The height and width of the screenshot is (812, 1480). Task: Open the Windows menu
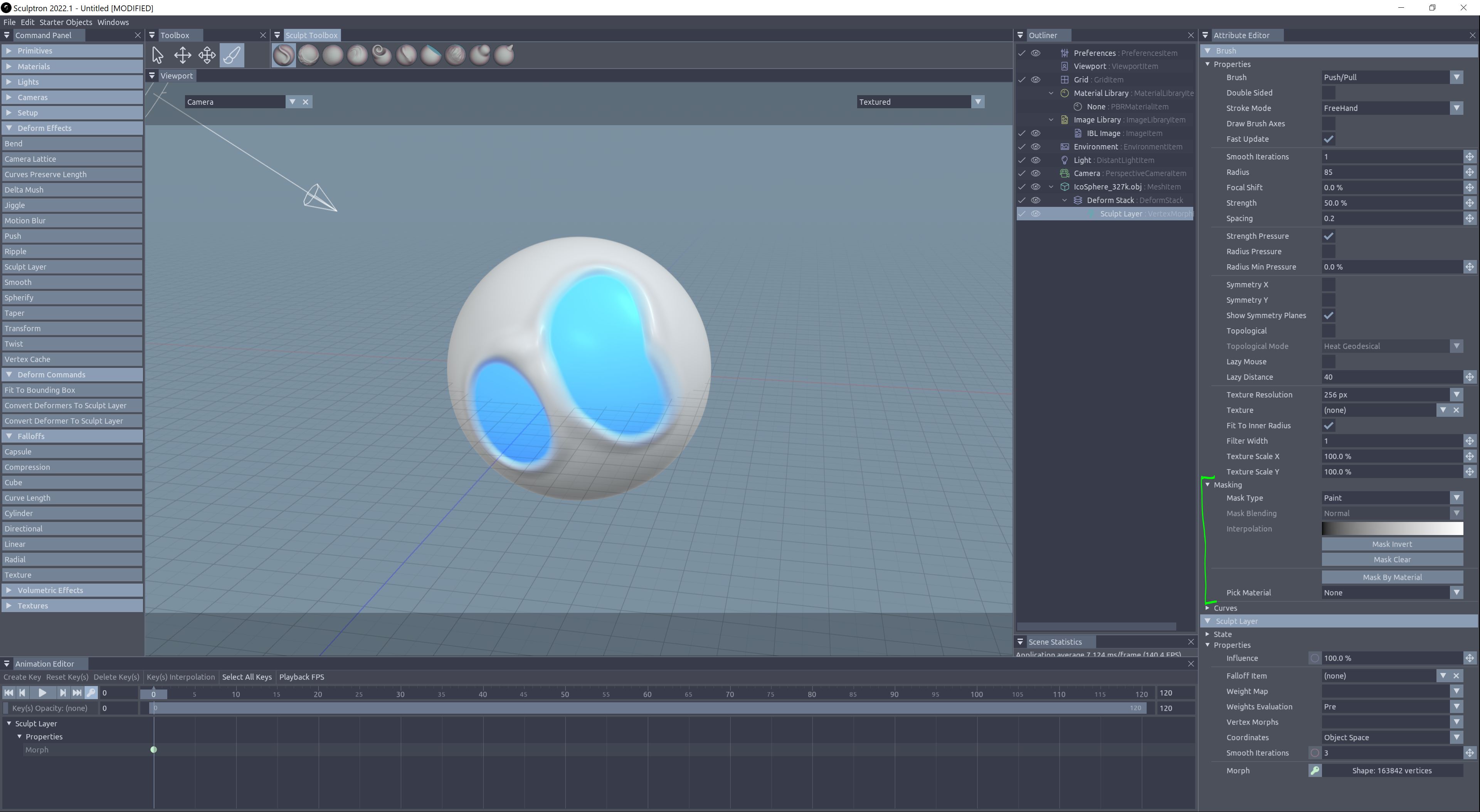click(x=113, y=22)
